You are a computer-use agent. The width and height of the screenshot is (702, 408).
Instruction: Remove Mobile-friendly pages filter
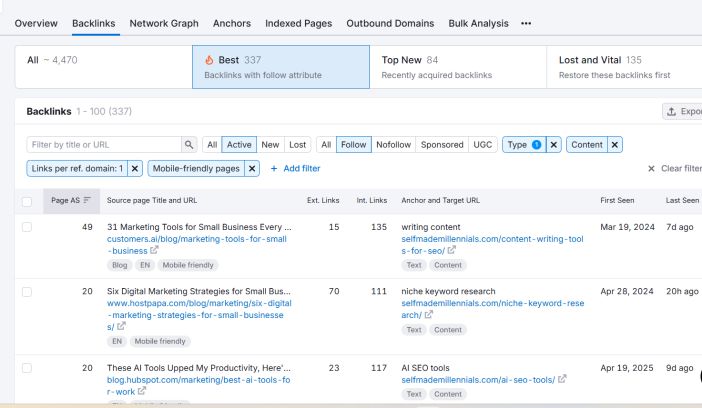click(252, 168)
